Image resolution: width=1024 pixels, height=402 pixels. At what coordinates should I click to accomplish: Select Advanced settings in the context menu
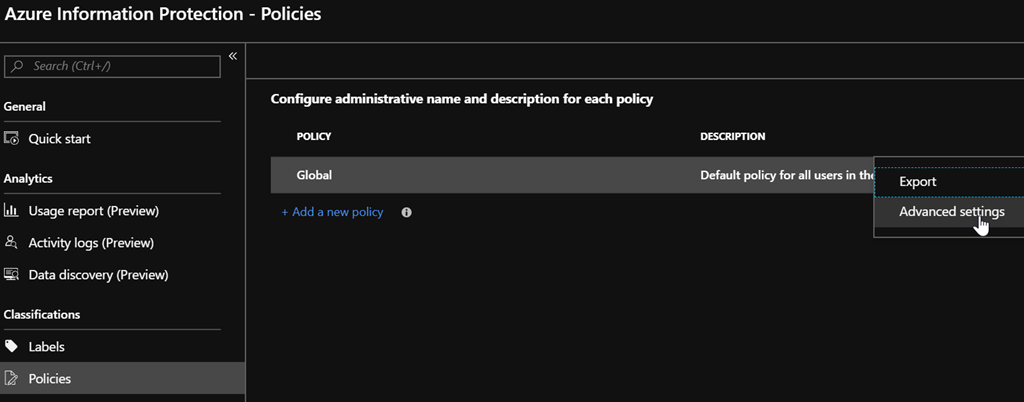pos(951,212)
